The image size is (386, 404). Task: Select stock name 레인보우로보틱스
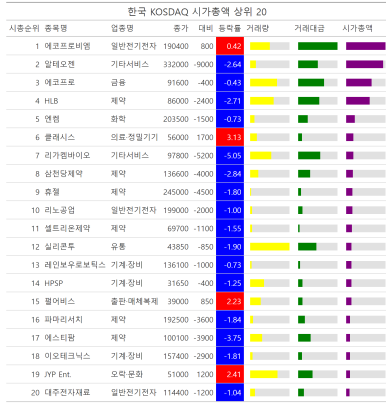(x=75, y=265)
